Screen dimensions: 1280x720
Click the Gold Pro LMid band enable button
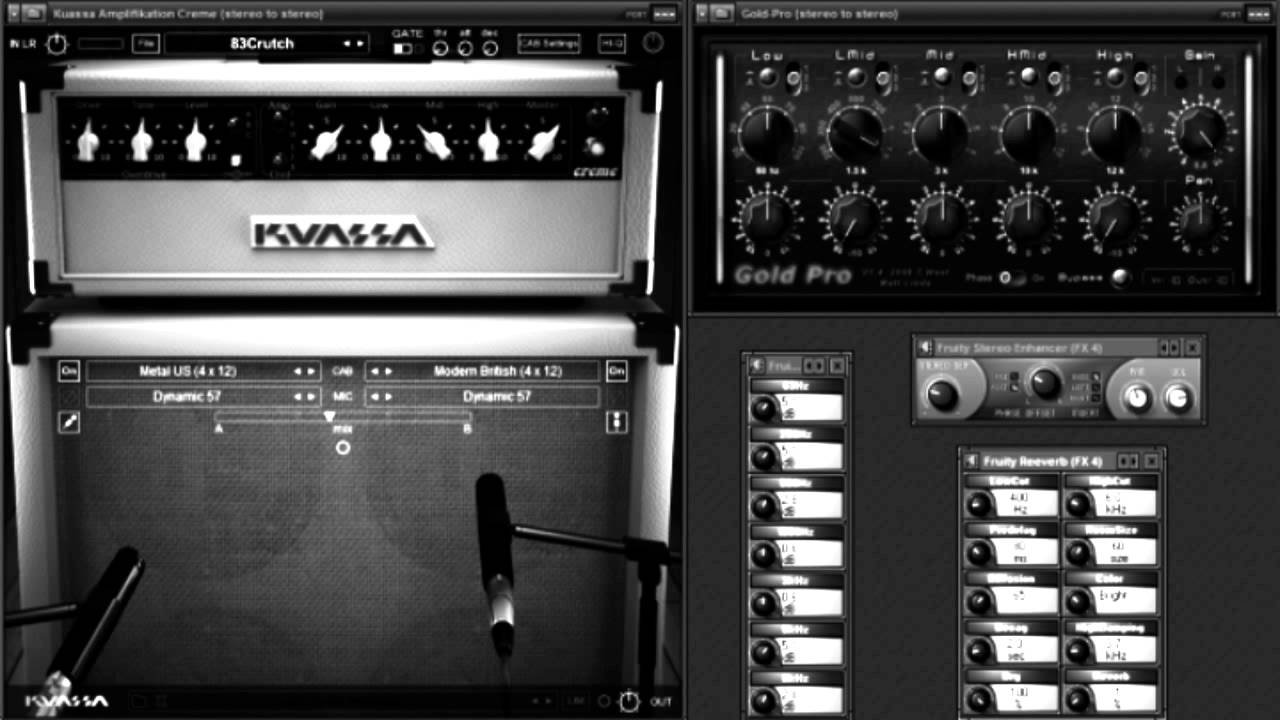click(x=857, y=76)
